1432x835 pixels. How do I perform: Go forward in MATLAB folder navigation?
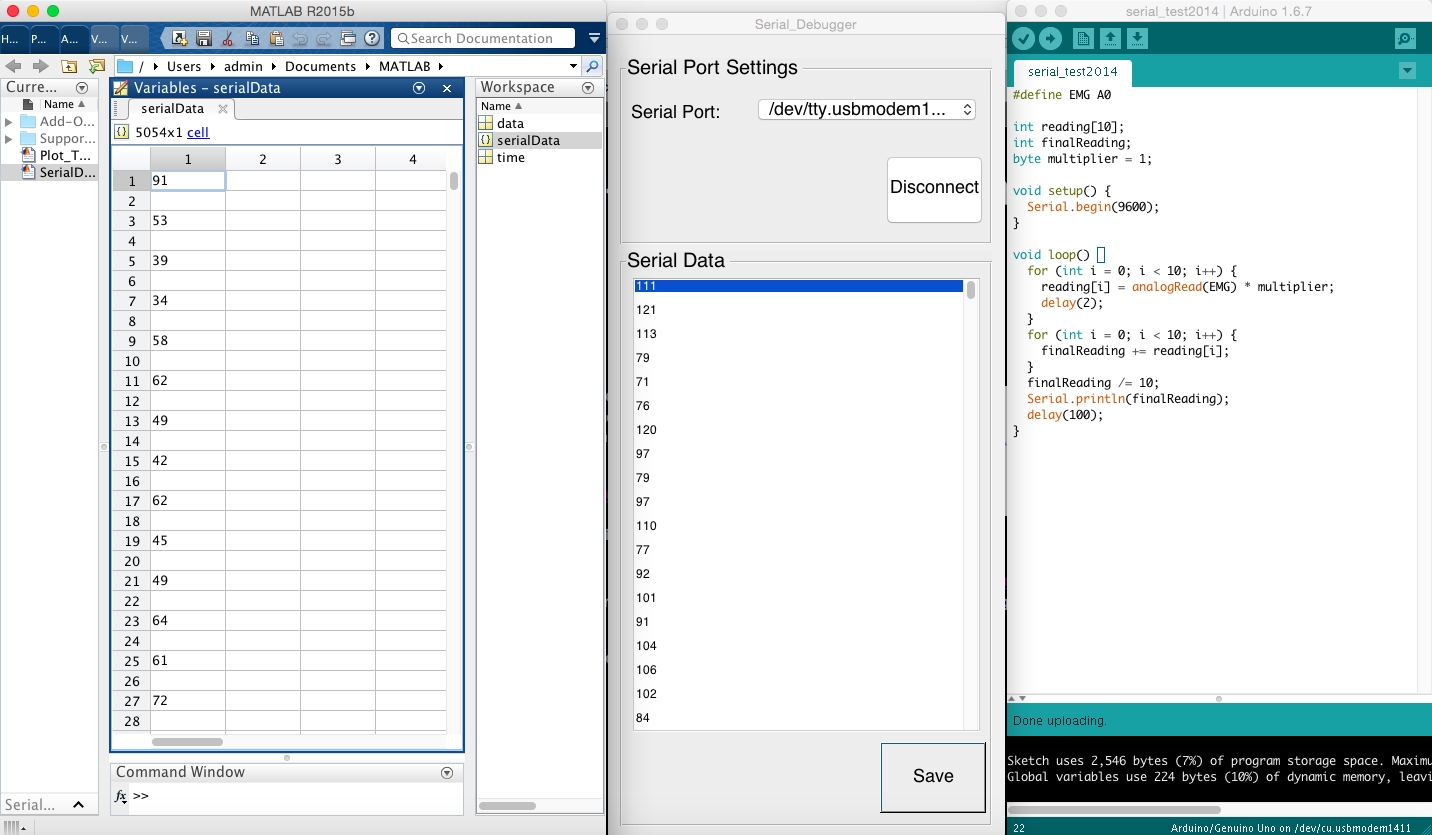40,66
